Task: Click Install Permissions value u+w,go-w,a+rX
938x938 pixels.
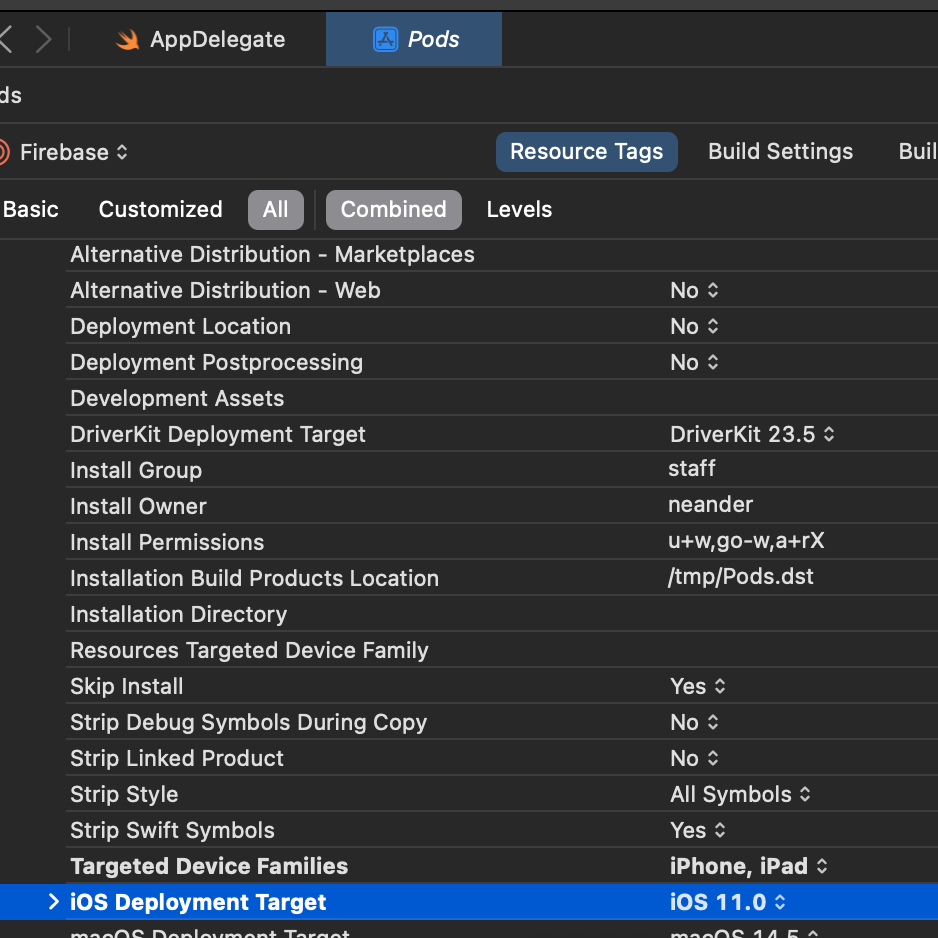Action: 746,541
